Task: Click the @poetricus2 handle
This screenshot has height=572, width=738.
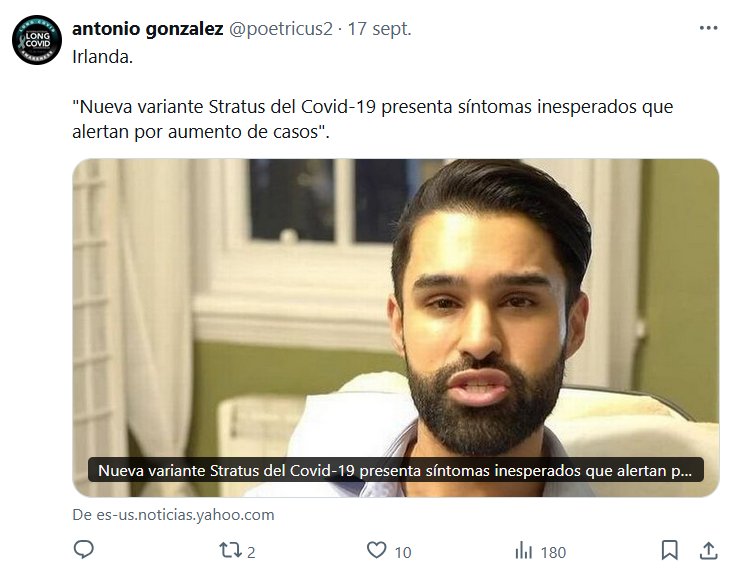Action: [281, 29]
